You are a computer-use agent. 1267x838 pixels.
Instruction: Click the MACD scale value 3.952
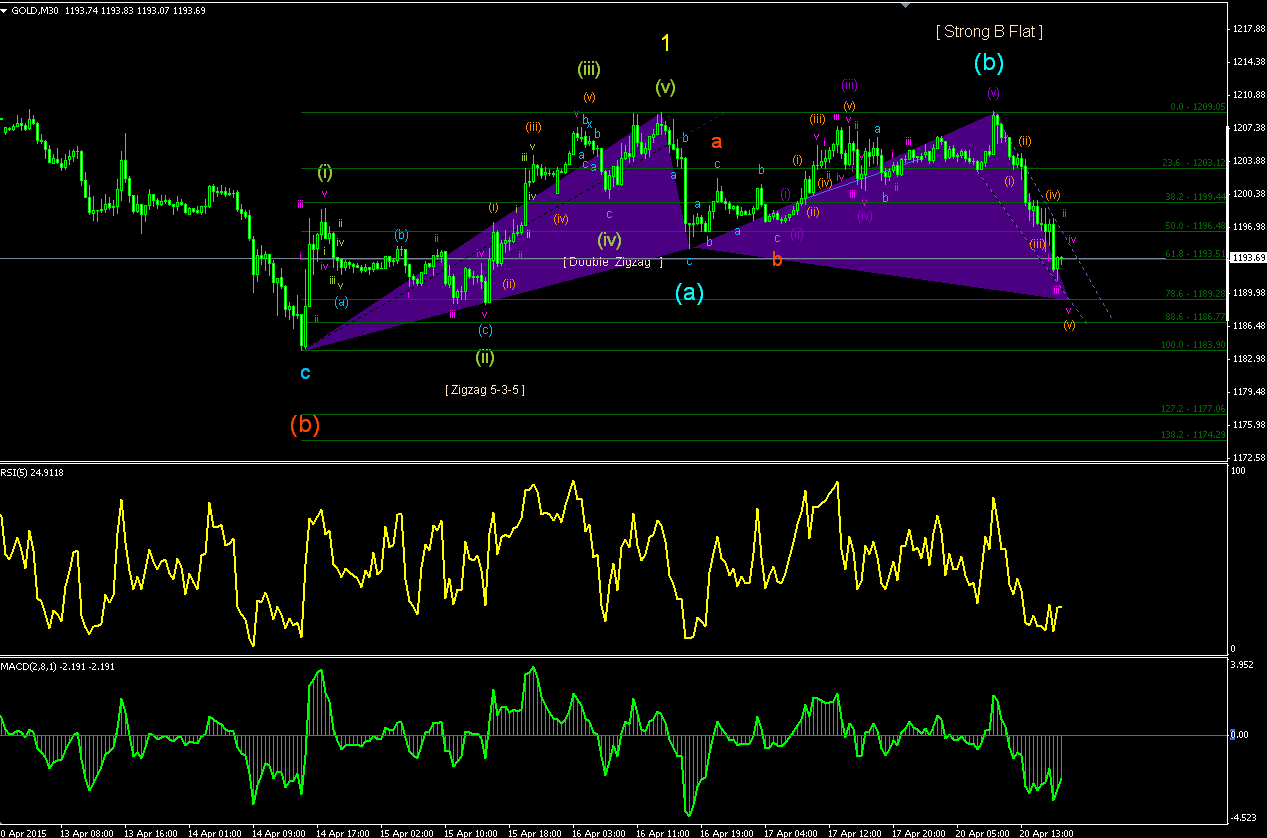pos(1244,665)
